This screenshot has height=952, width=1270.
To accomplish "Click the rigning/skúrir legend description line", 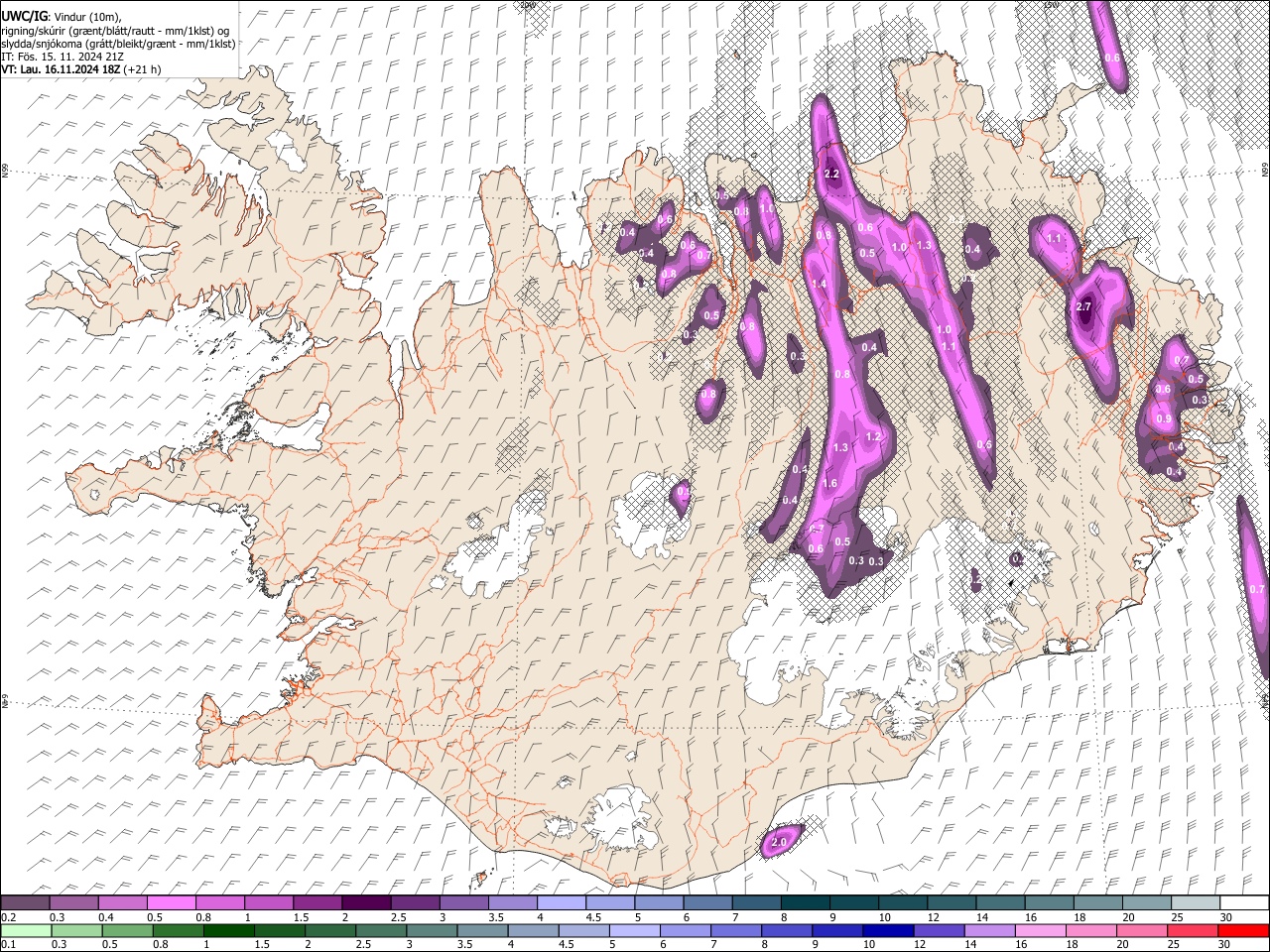I will (x=115, y=31).
